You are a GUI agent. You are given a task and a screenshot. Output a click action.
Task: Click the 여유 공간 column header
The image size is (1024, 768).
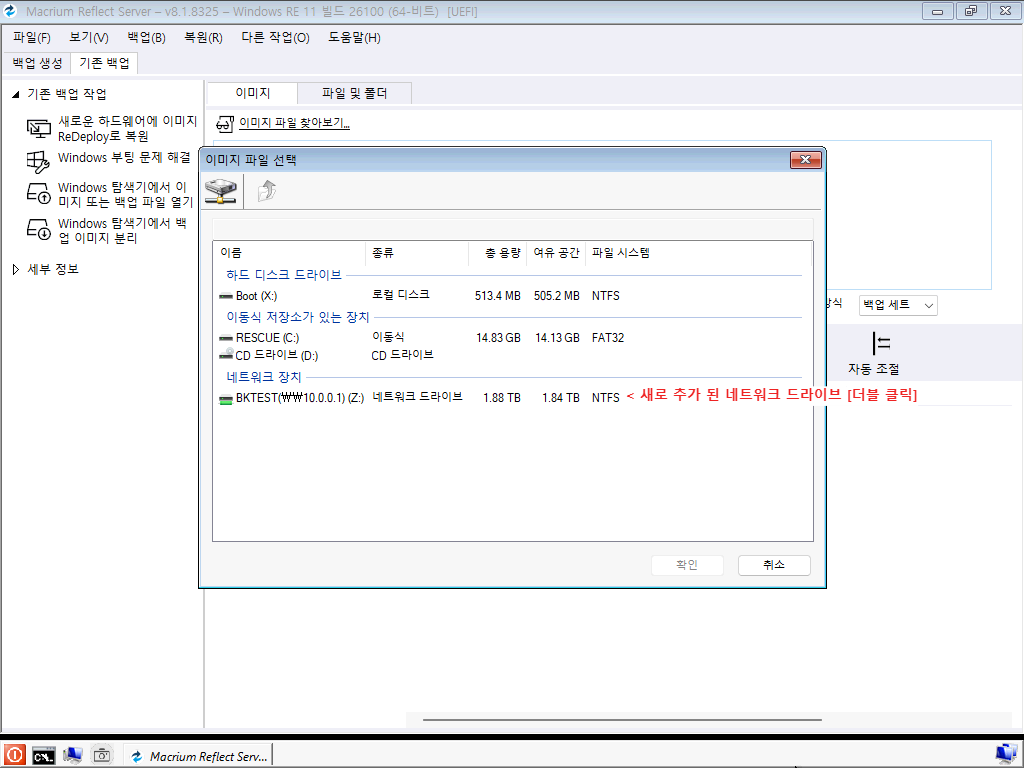[556, 253]
